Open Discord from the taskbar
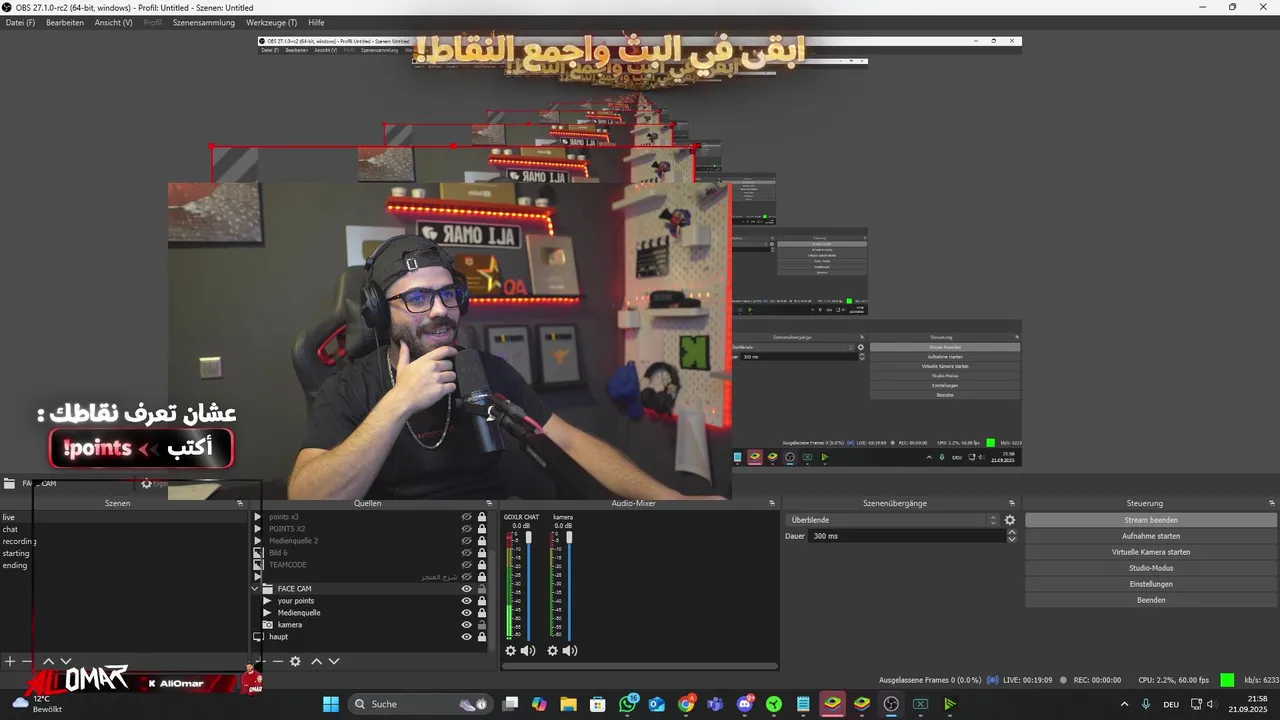This screenshot has width=1280, height=720. [744, 704]
